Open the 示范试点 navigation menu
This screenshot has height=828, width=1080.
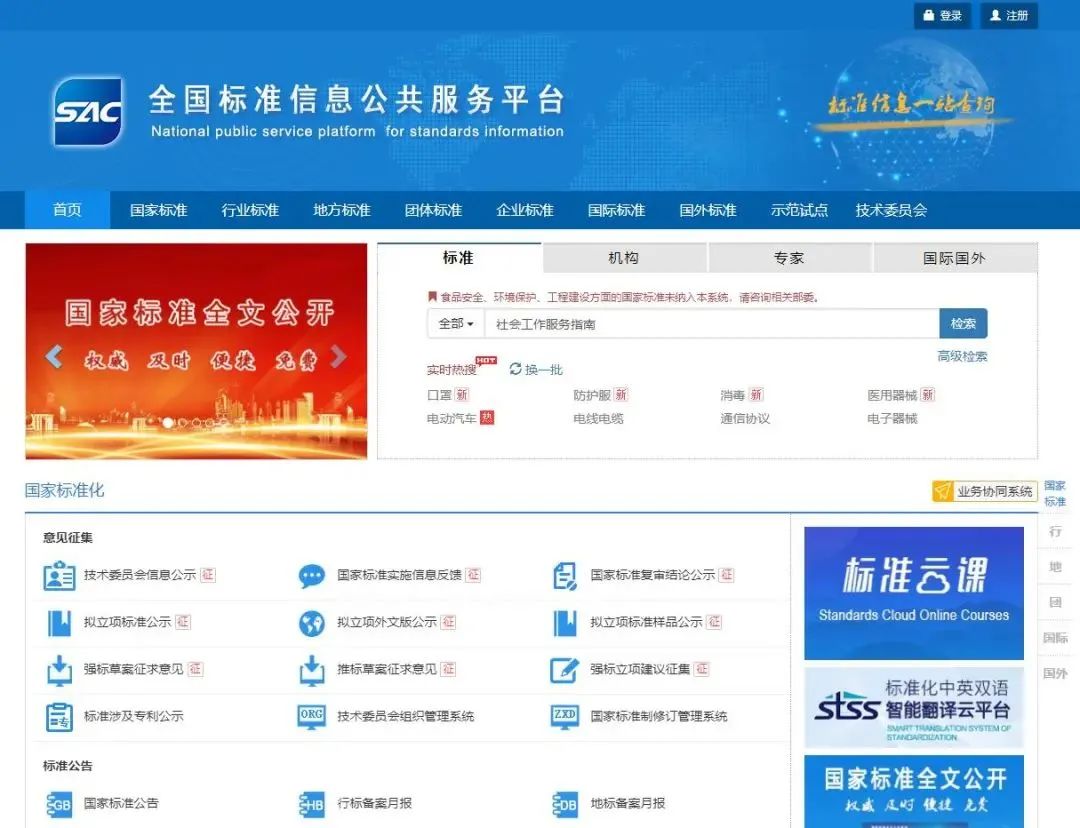[x=800, y=210]
